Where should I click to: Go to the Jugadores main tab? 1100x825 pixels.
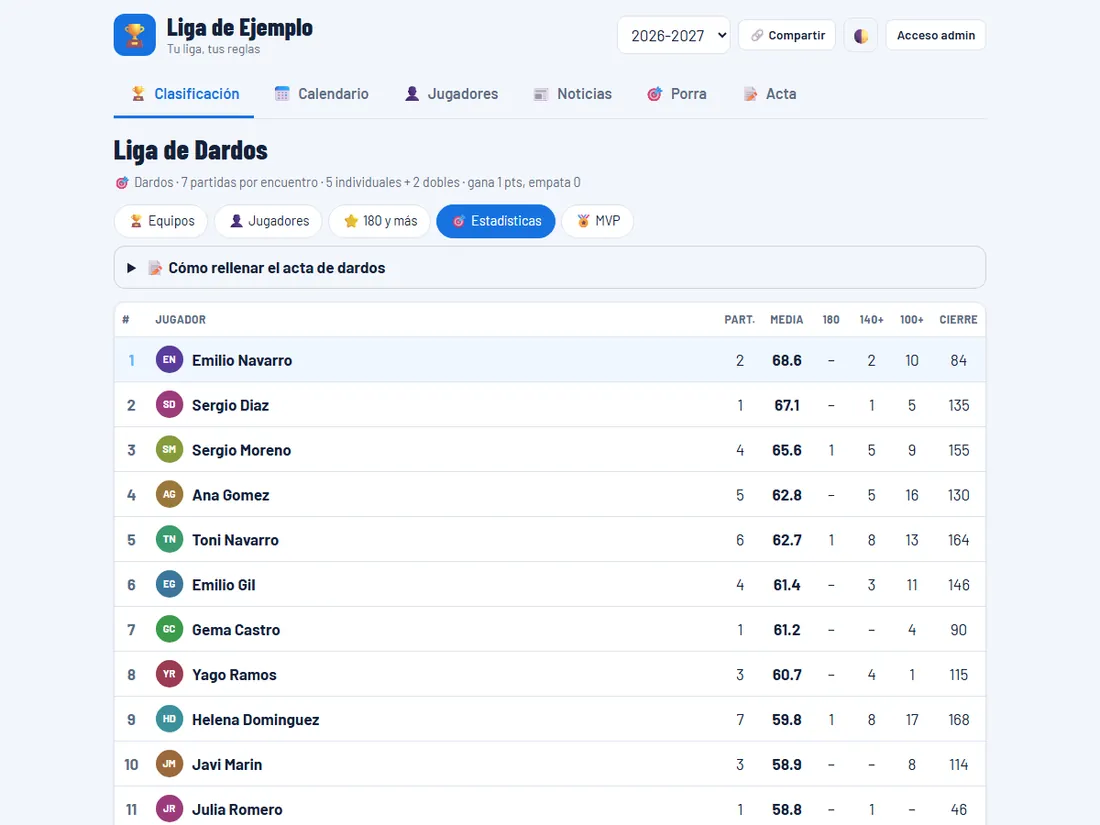(x=451, y=94)
